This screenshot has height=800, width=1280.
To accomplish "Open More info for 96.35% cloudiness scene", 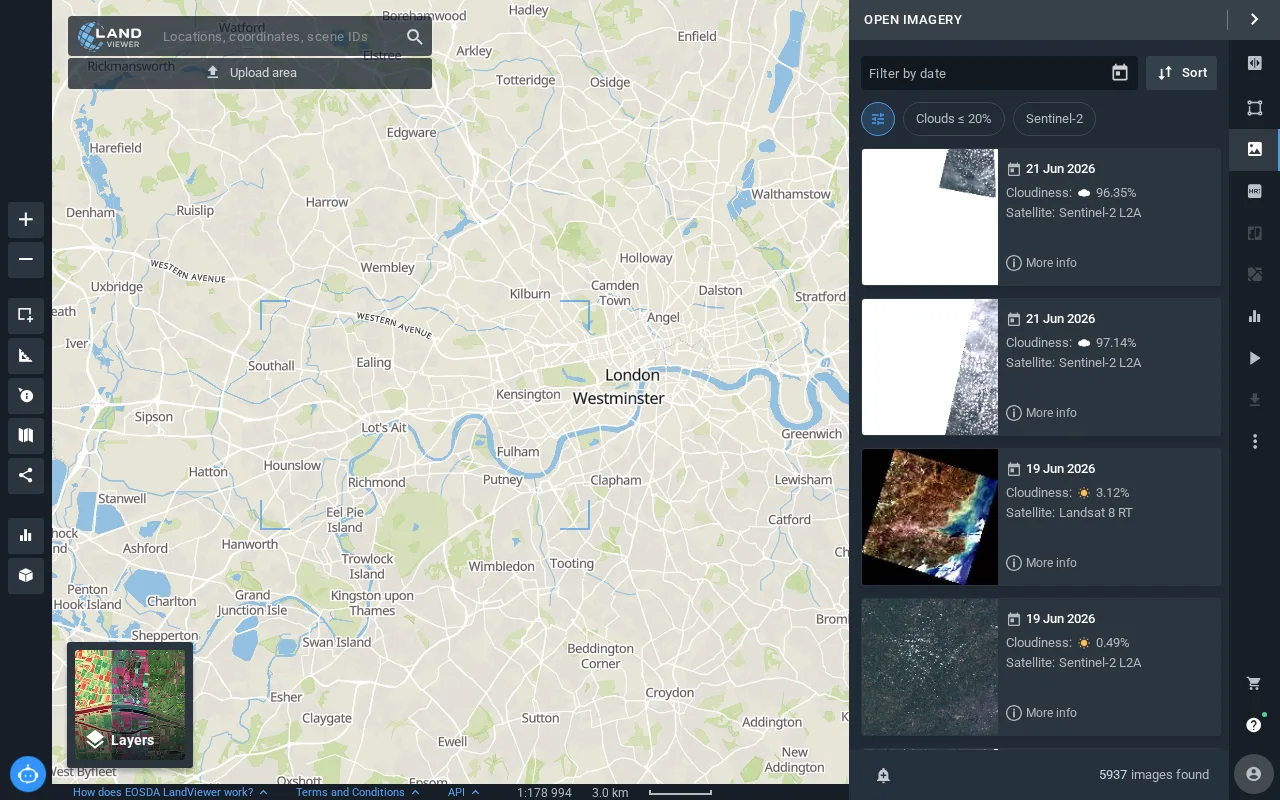I will pyautogui.click(x=1041, y=263).
